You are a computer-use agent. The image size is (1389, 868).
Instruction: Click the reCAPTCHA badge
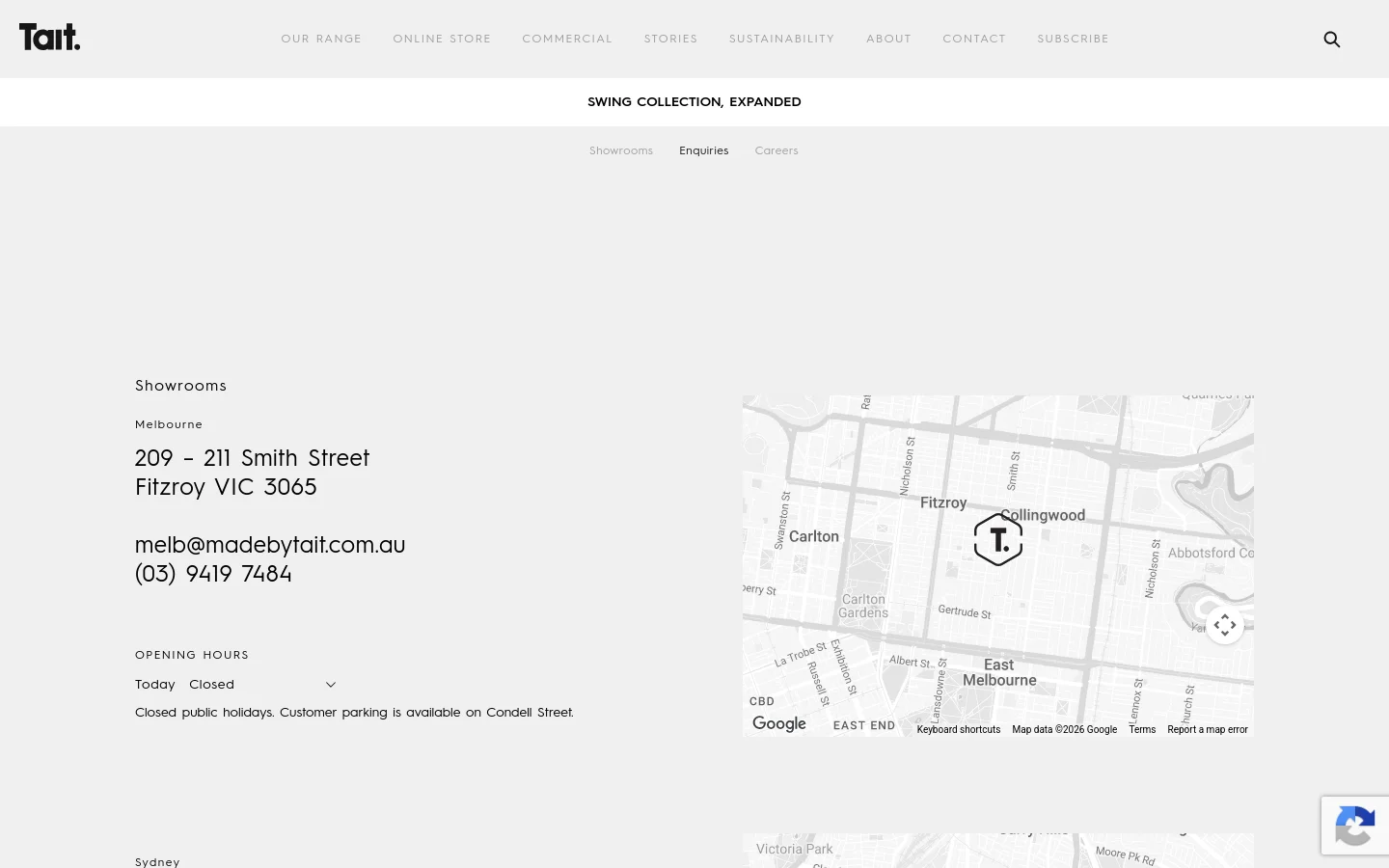1355,826
